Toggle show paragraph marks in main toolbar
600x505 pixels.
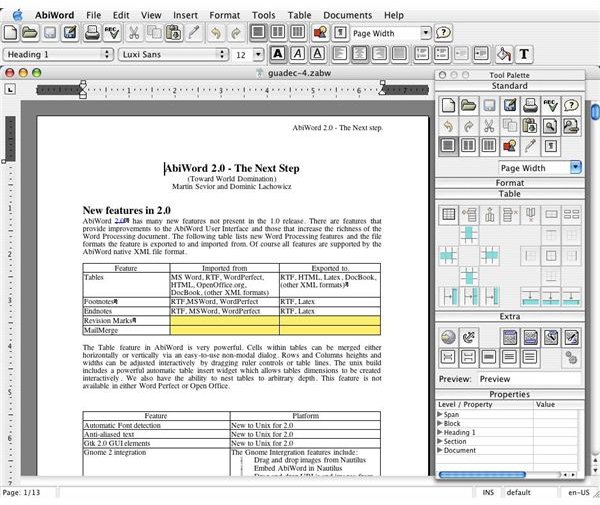[x=341, y=33]
